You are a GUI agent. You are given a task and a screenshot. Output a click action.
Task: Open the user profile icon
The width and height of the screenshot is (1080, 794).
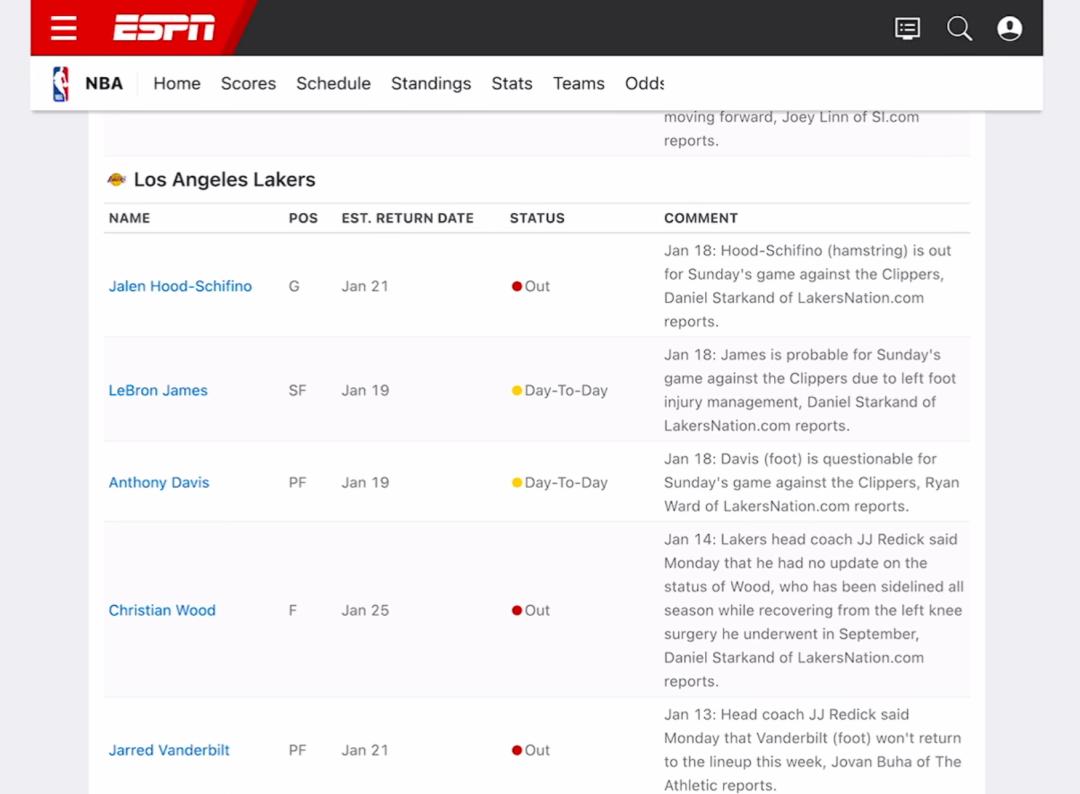tap(1009, 28)
